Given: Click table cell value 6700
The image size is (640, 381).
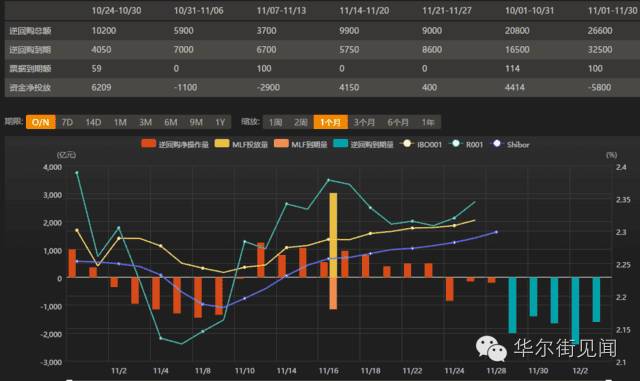Looking at the screenshot, I should [x=267, y=50].
